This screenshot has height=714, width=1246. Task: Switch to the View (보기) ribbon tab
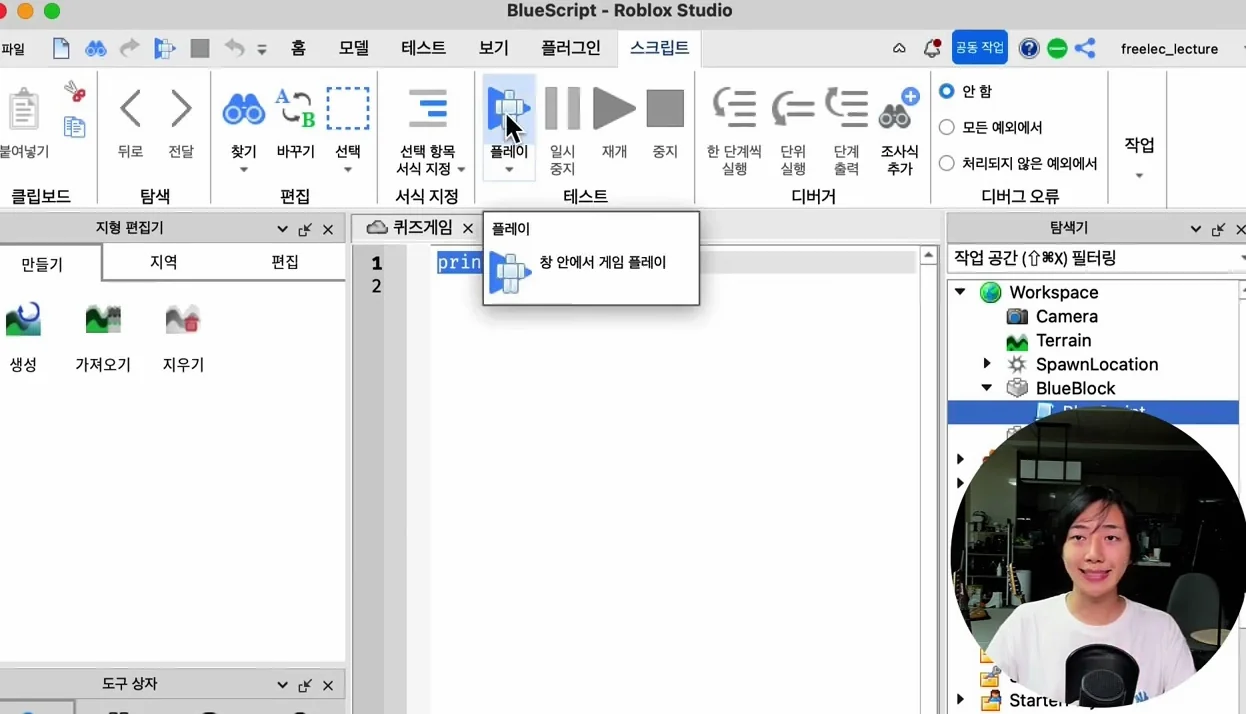pos(493,47)
